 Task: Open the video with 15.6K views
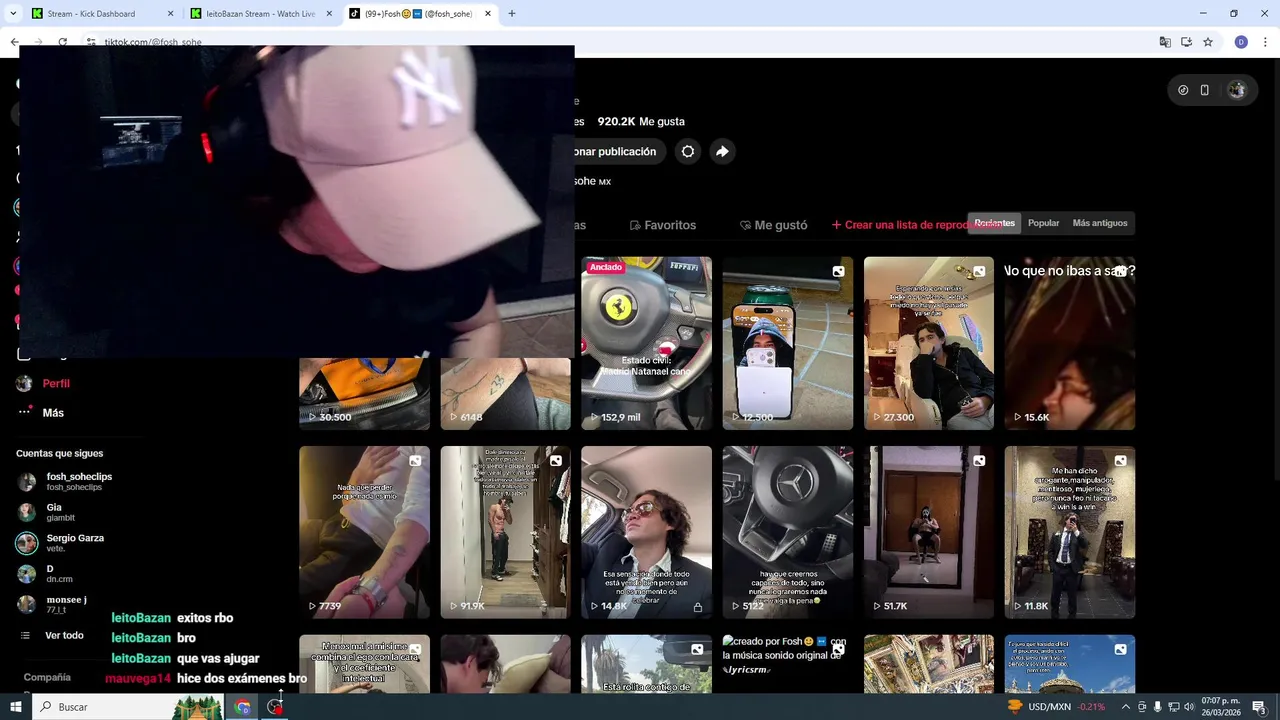pyautogui.click(x=1070, y=343)
